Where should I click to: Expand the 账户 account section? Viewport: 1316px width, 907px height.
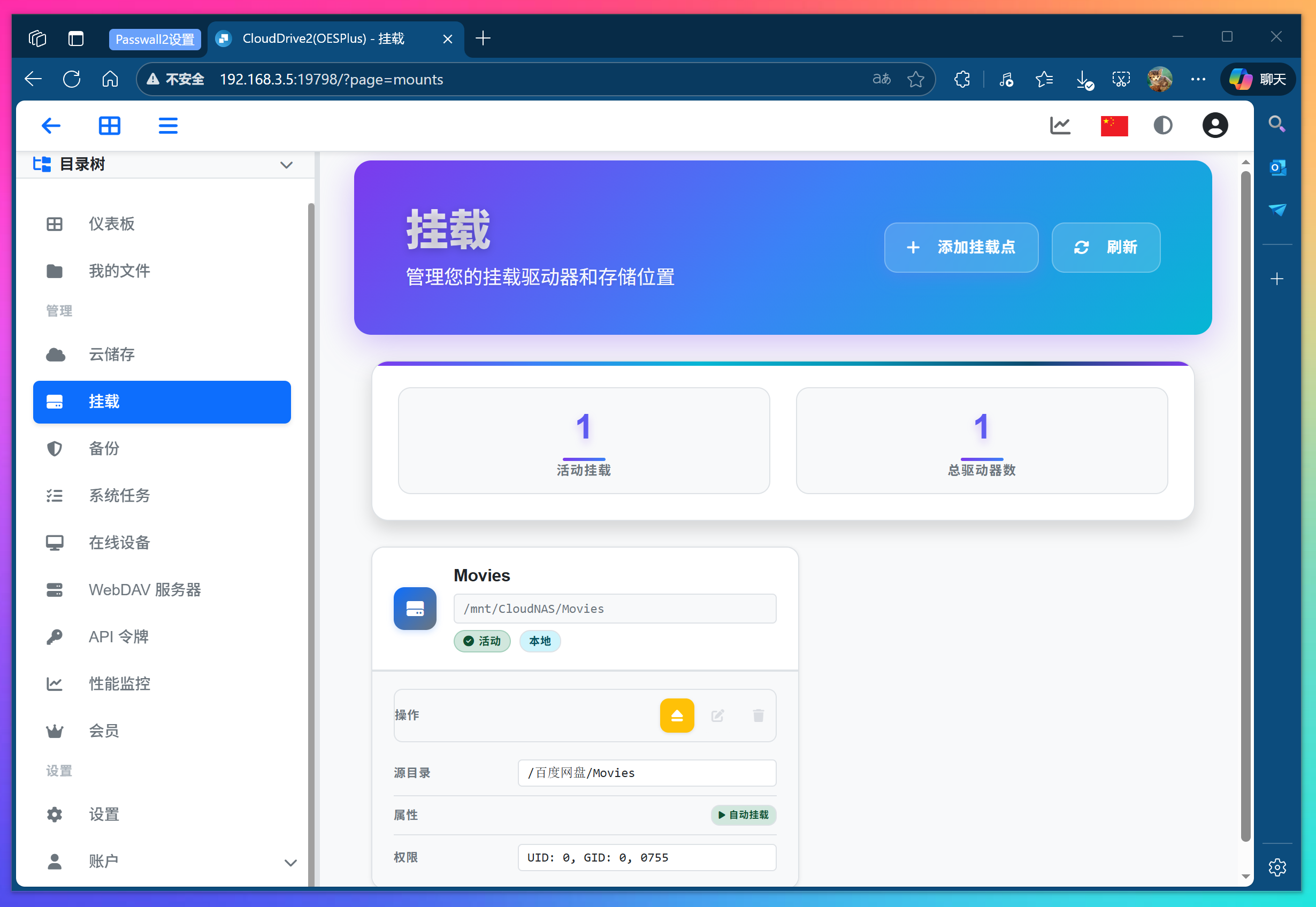(x=291, y=862)
